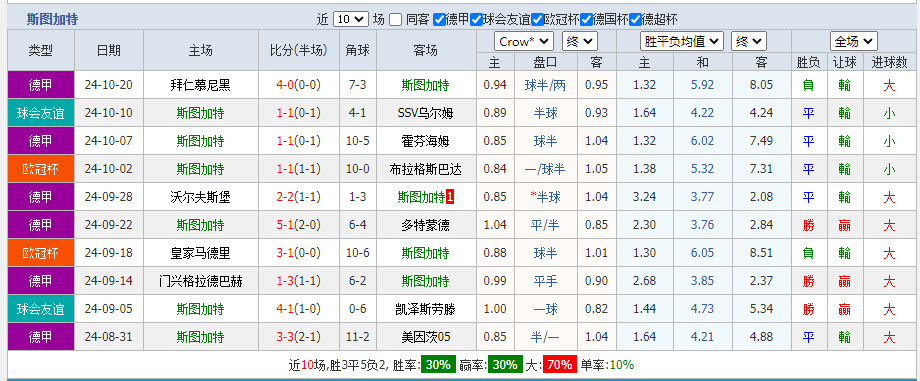This screenshot has width=920, height=381.
Task: Click the 1-1(1-1) score link
Action: click(x=299, y=169)
